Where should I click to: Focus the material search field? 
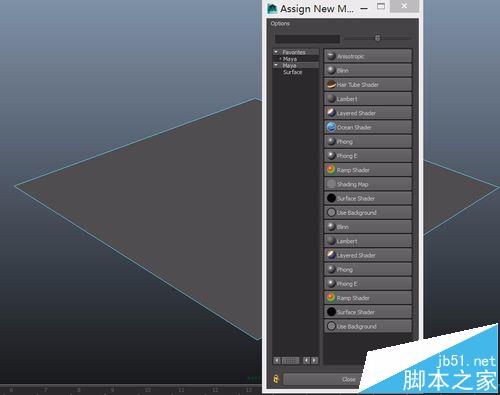click(x=307, y=39)
